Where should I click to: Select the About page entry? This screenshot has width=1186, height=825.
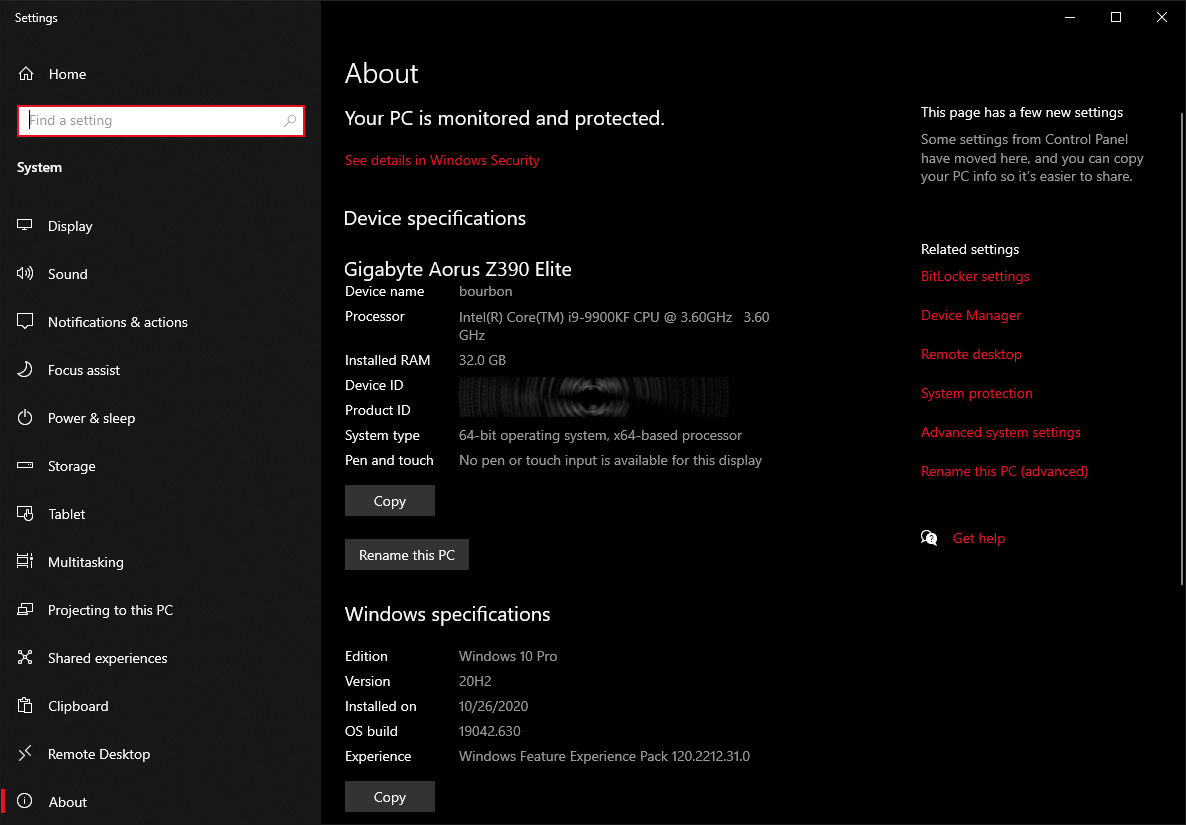tap(160, 802)
